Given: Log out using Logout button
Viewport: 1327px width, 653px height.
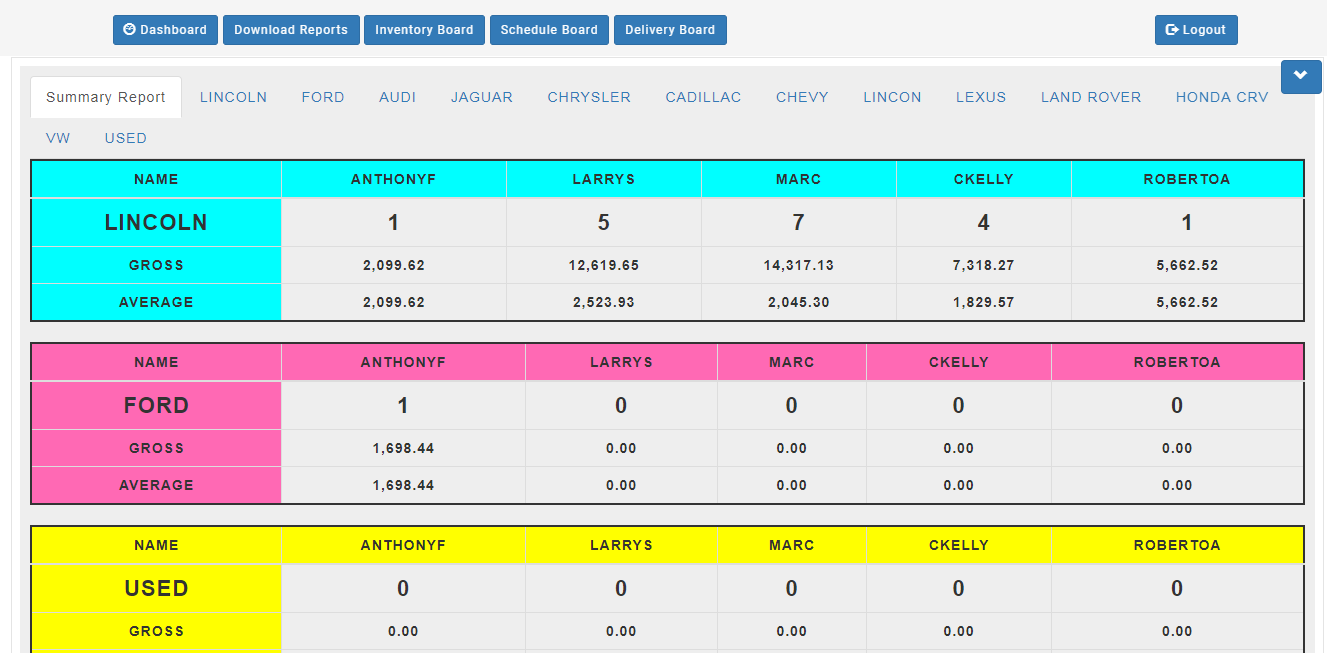Looking at the screenshot, I should [x=1196, y=30].
